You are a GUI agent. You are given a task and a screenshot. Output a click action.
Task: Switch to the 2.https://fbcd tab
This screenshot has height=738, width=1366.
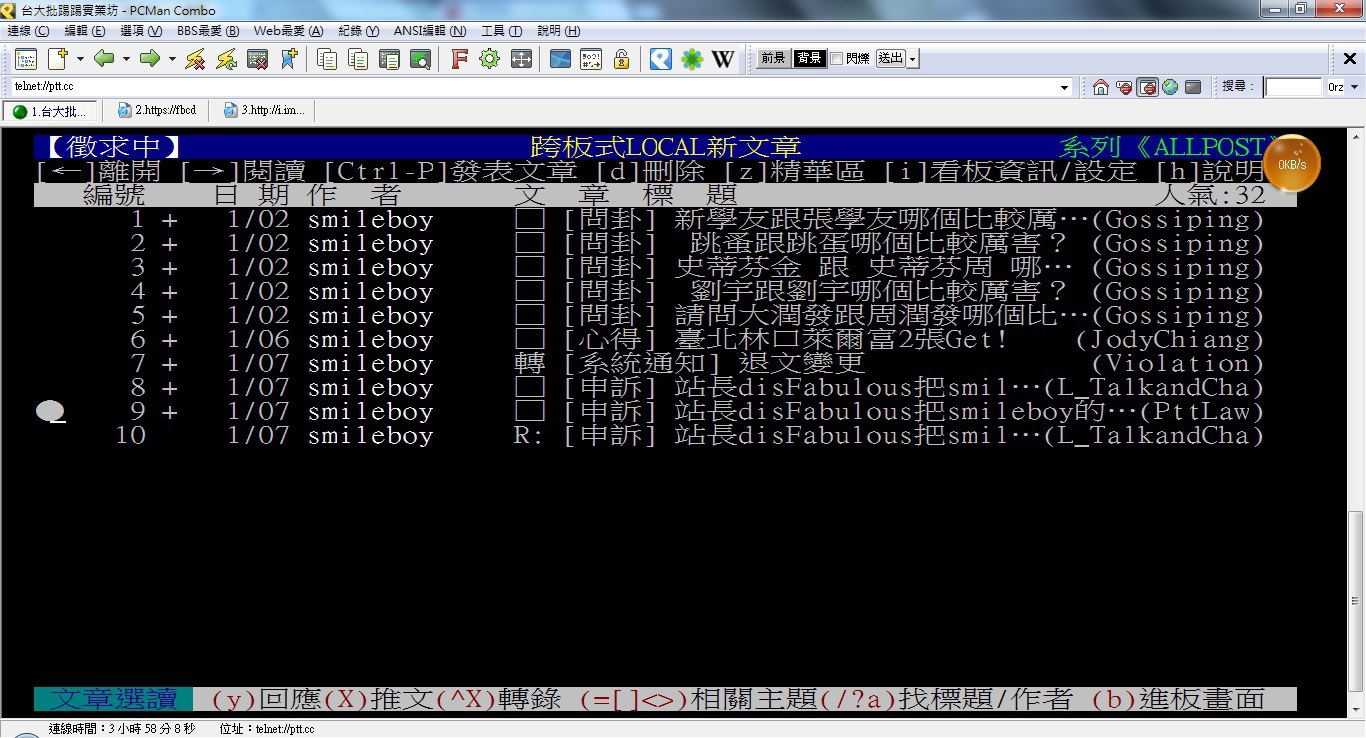156,111
